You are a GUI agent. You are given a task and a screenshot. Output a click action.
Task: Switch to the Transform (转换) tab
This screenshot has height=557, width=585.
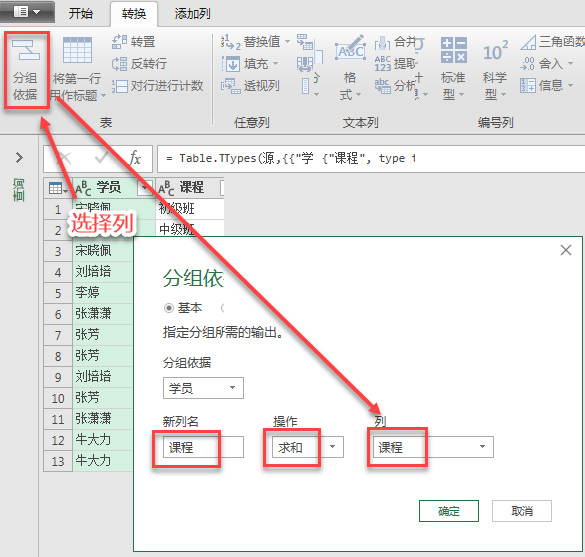tap(134, 14)
